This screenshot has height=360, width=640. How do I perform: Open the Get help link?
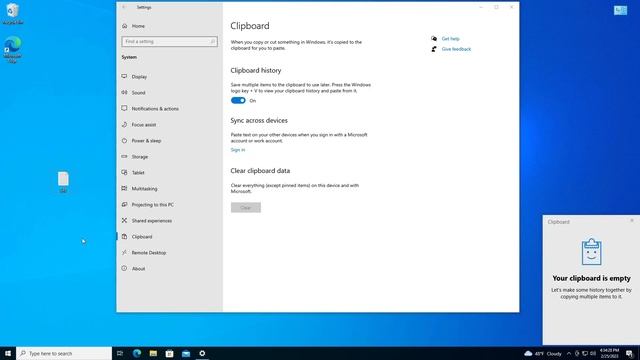(x=450, y=39)
